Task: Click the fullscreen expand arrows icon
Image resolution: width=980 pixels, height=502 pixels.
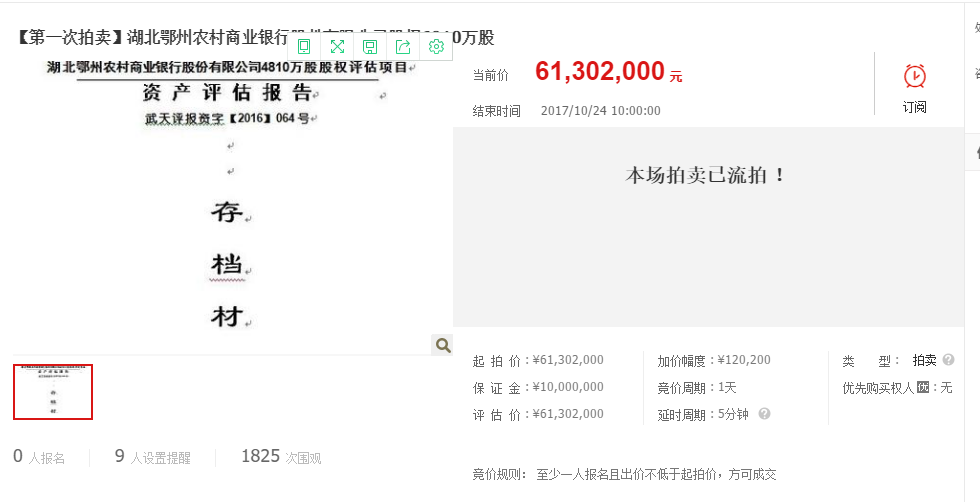Action: tap(337, 47)
